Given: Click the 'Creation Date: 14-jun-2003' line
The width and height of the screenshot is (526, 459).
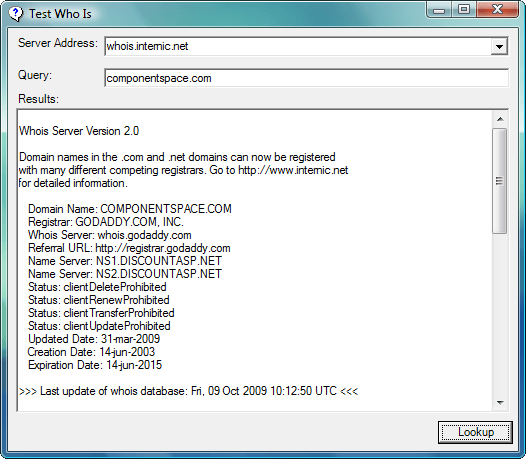Looking at the screenshot, I should coord(91,352).
